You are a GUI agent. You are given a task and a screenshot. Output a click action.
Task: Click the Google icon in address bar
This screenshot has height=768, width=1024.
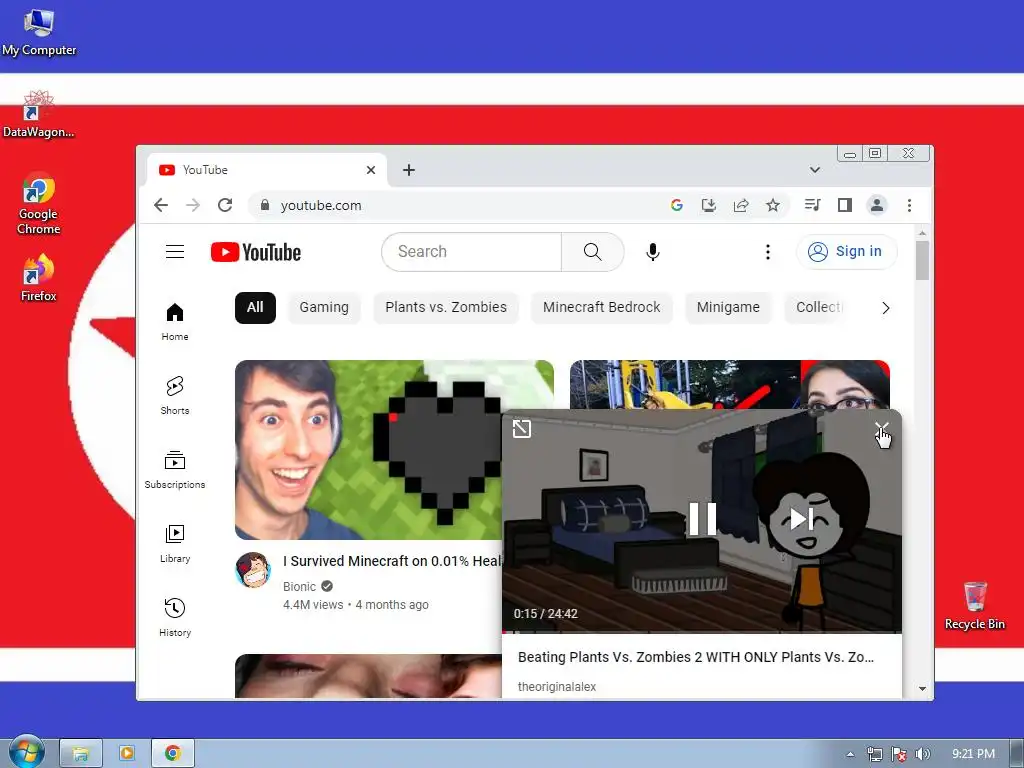tap(677, 206)
